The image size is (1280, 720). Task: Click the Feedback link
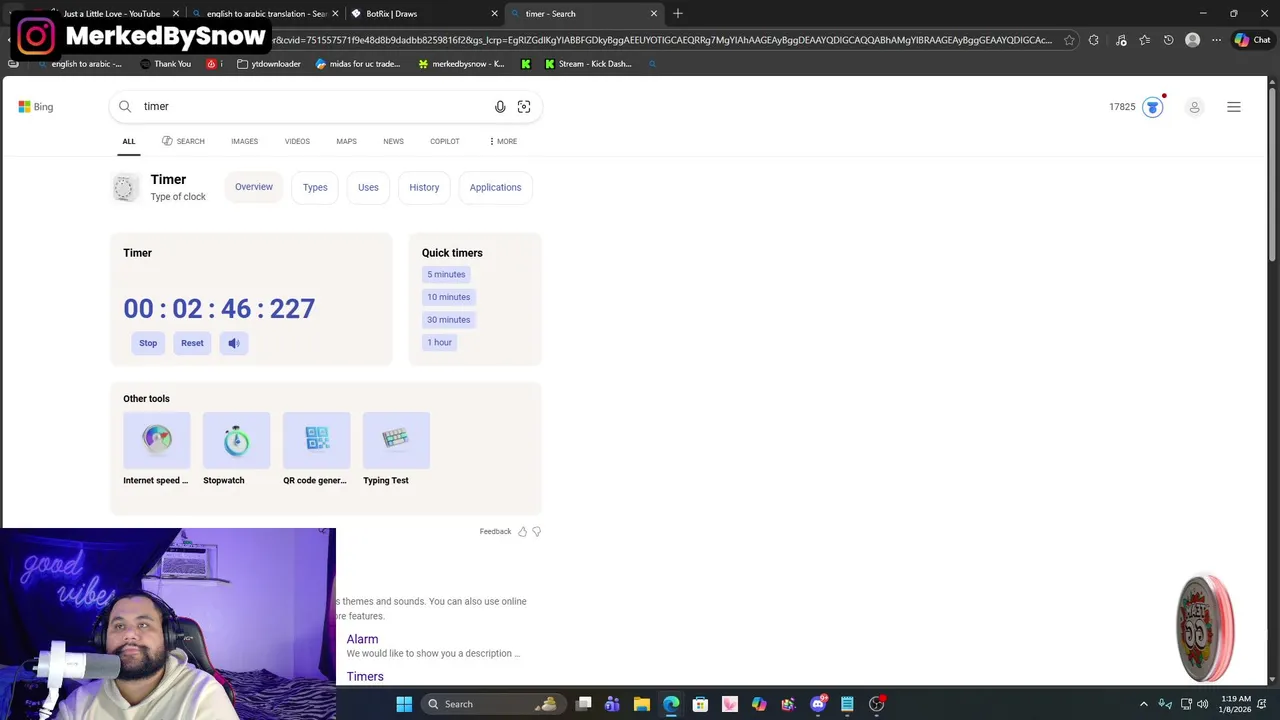(495, 532)
